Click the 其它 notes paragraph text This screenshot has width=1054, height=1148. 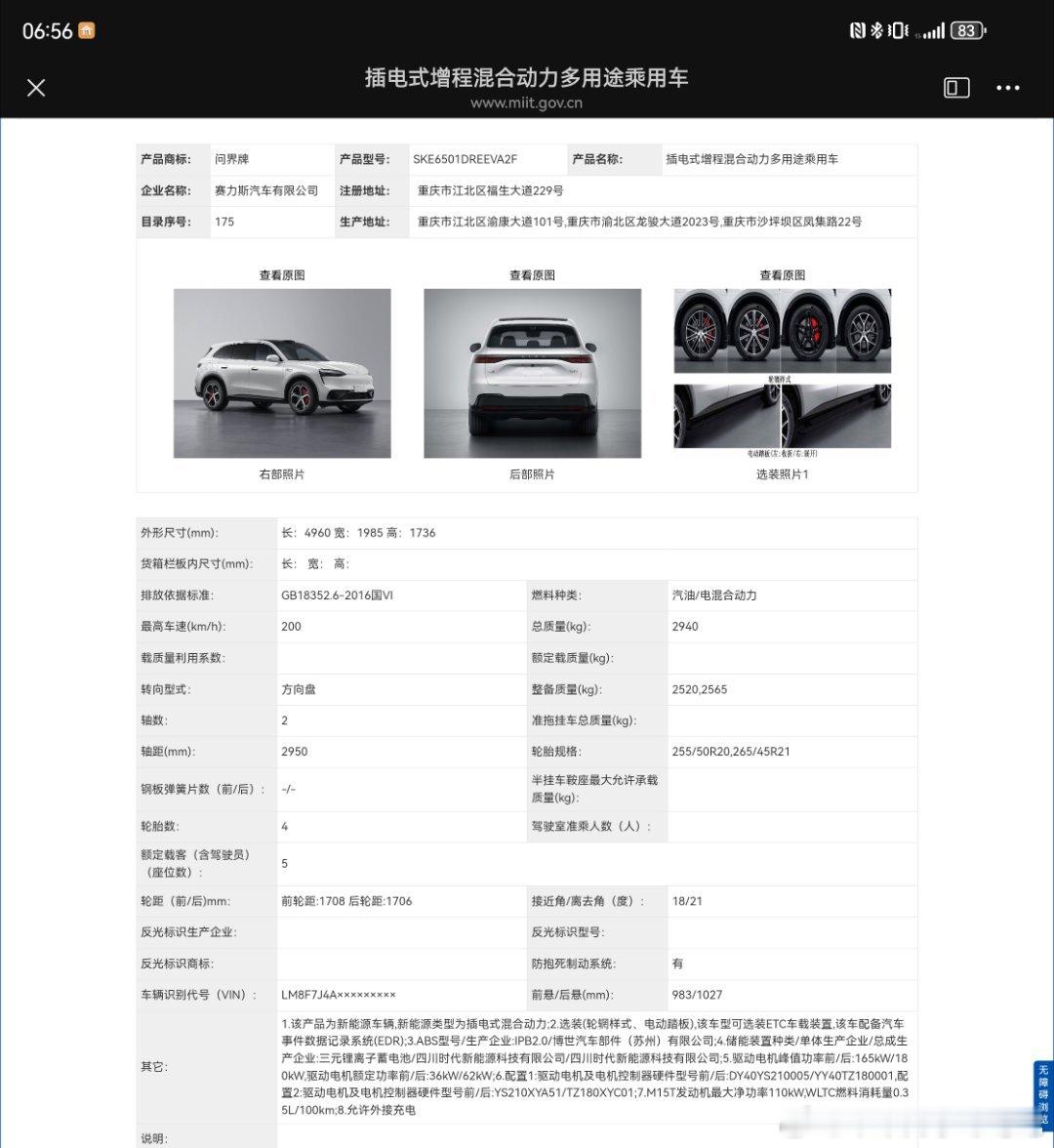pyautogui.click(x=594, y=1067)
